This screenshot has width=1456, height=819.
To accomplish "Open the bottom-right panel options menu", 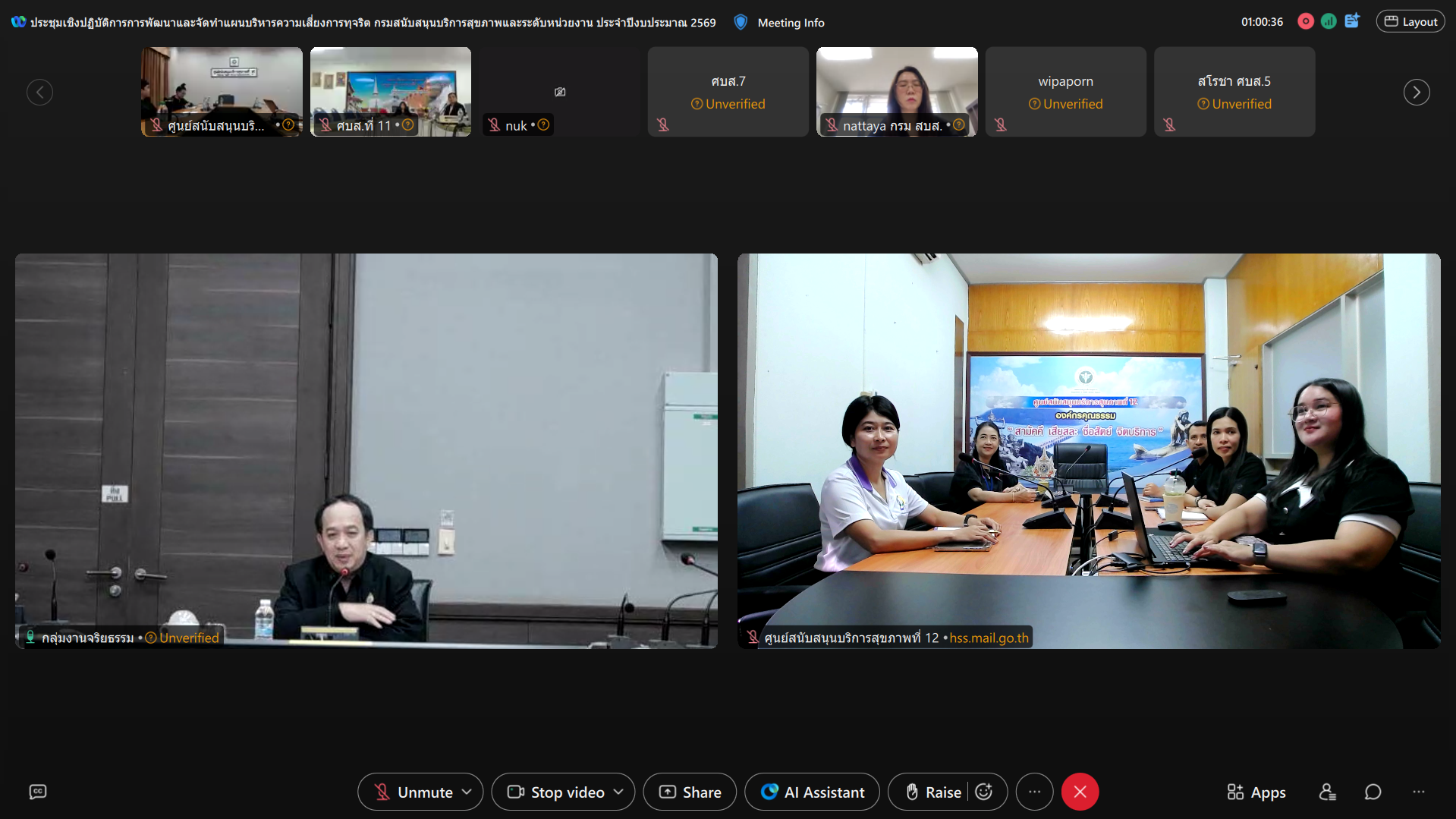I will (1418, 792).
